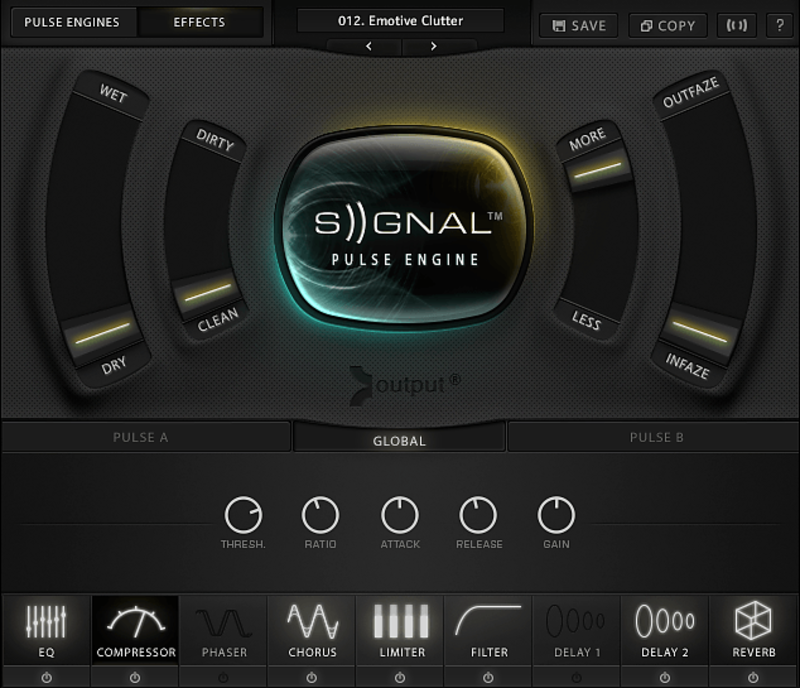Viewport: 800px width, 688px height.
Task: Click the Outfaze label at slider top
Action: pos(691,92)
